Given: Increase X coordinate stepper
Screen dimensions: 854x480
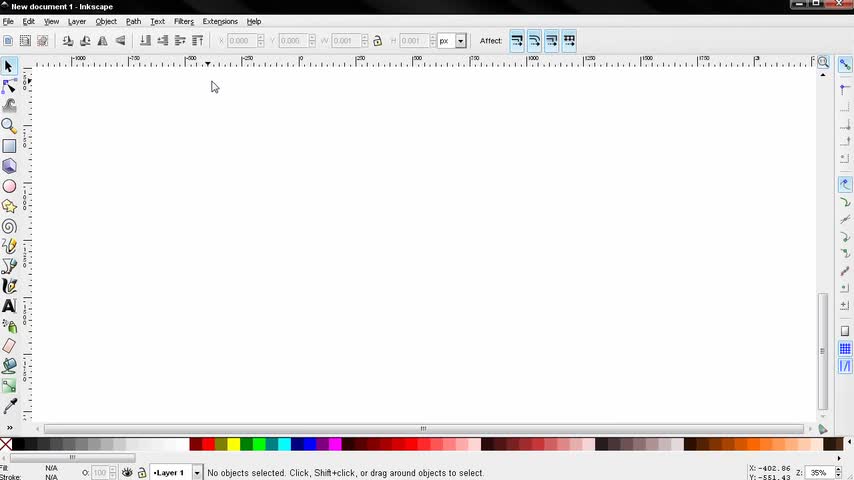Looking at the screenshot, I should coord(260,38).
